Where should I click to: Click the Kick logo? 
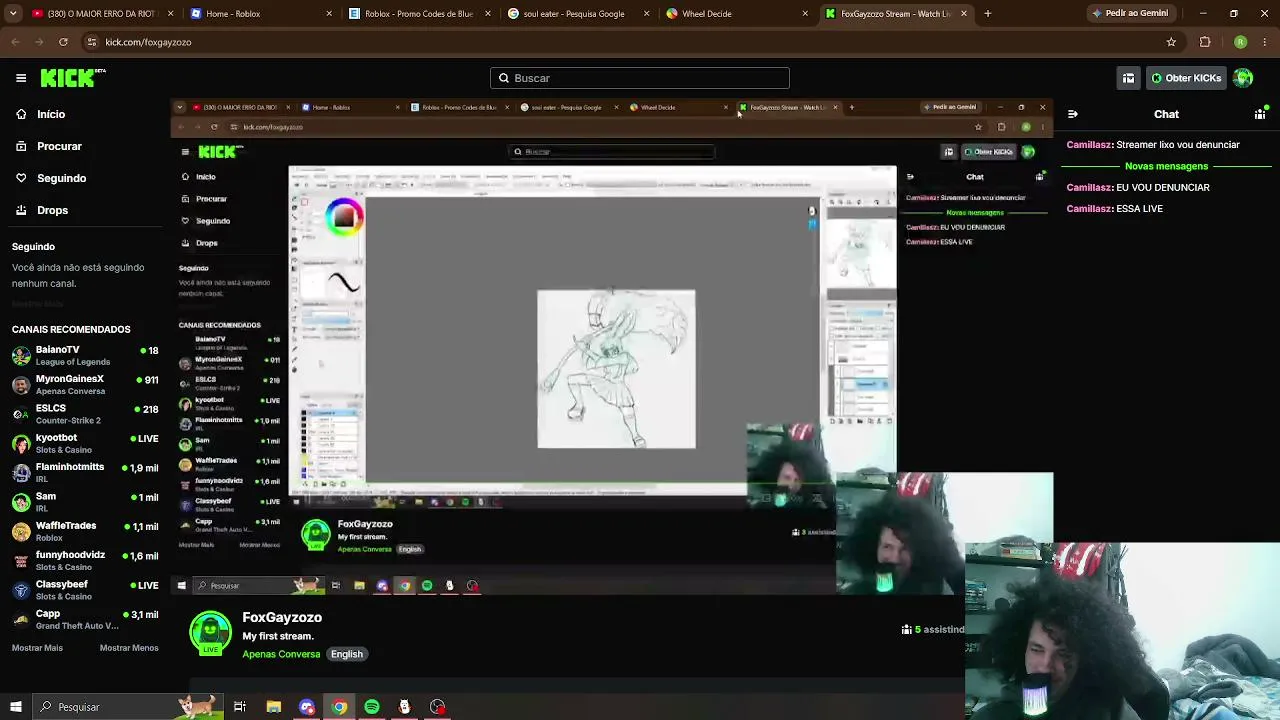click(73, 78)
